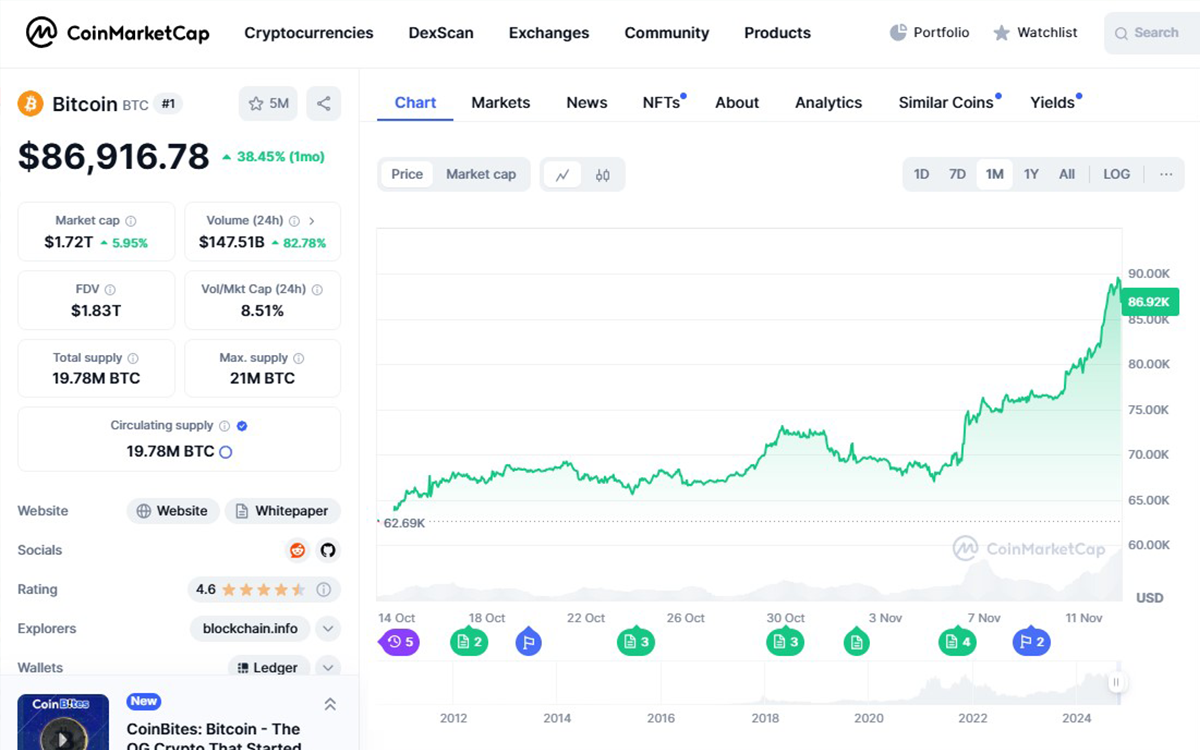Click Max. supply info icon
This screenshot has width=1200, height=750.
299,358
